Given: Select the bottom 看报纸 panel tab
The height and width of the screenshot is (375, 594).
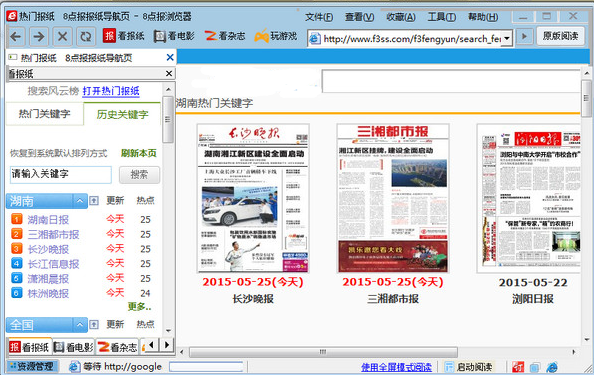Looking at the screenshot, I should (x=30, y=347).
